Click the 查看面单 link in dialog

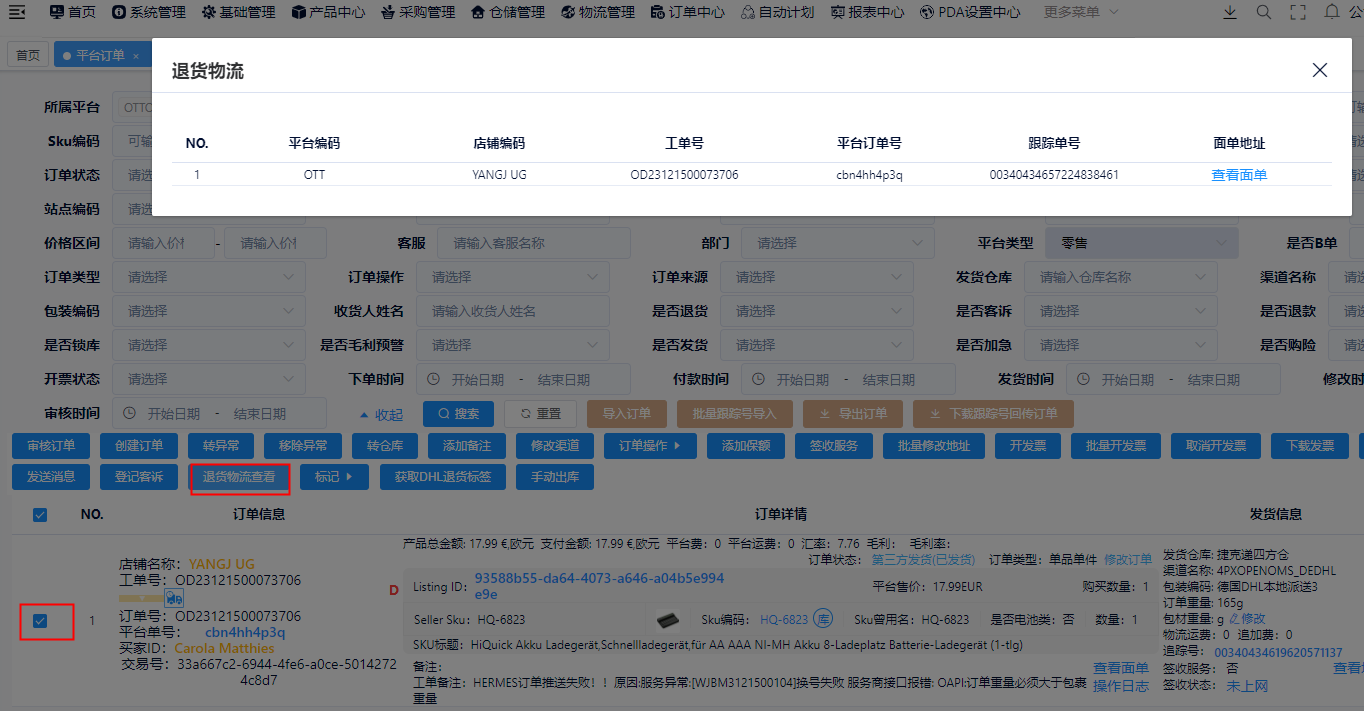(1238, 175)
